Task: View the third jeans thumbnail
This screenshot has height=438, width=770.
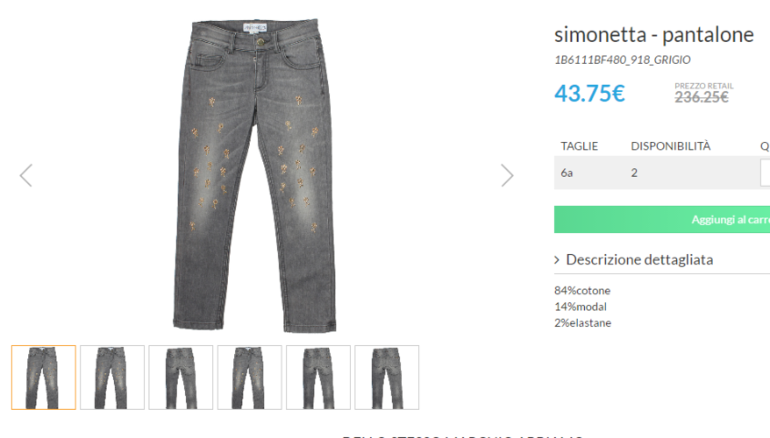Action: pos(181,377)
